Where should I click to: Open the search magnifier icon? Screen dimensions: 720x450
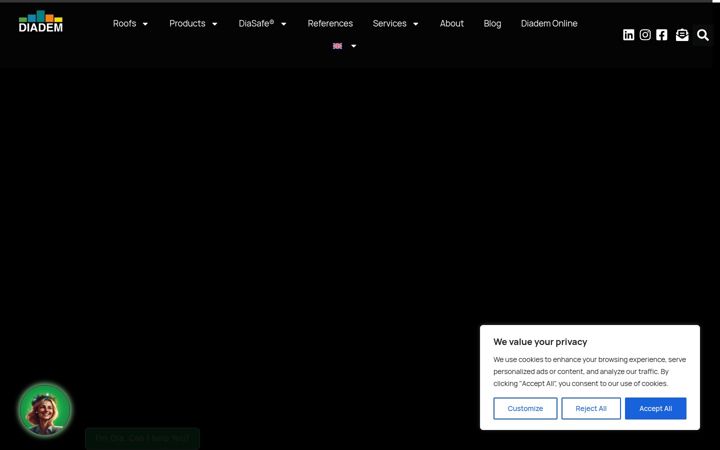coord(703,35)
